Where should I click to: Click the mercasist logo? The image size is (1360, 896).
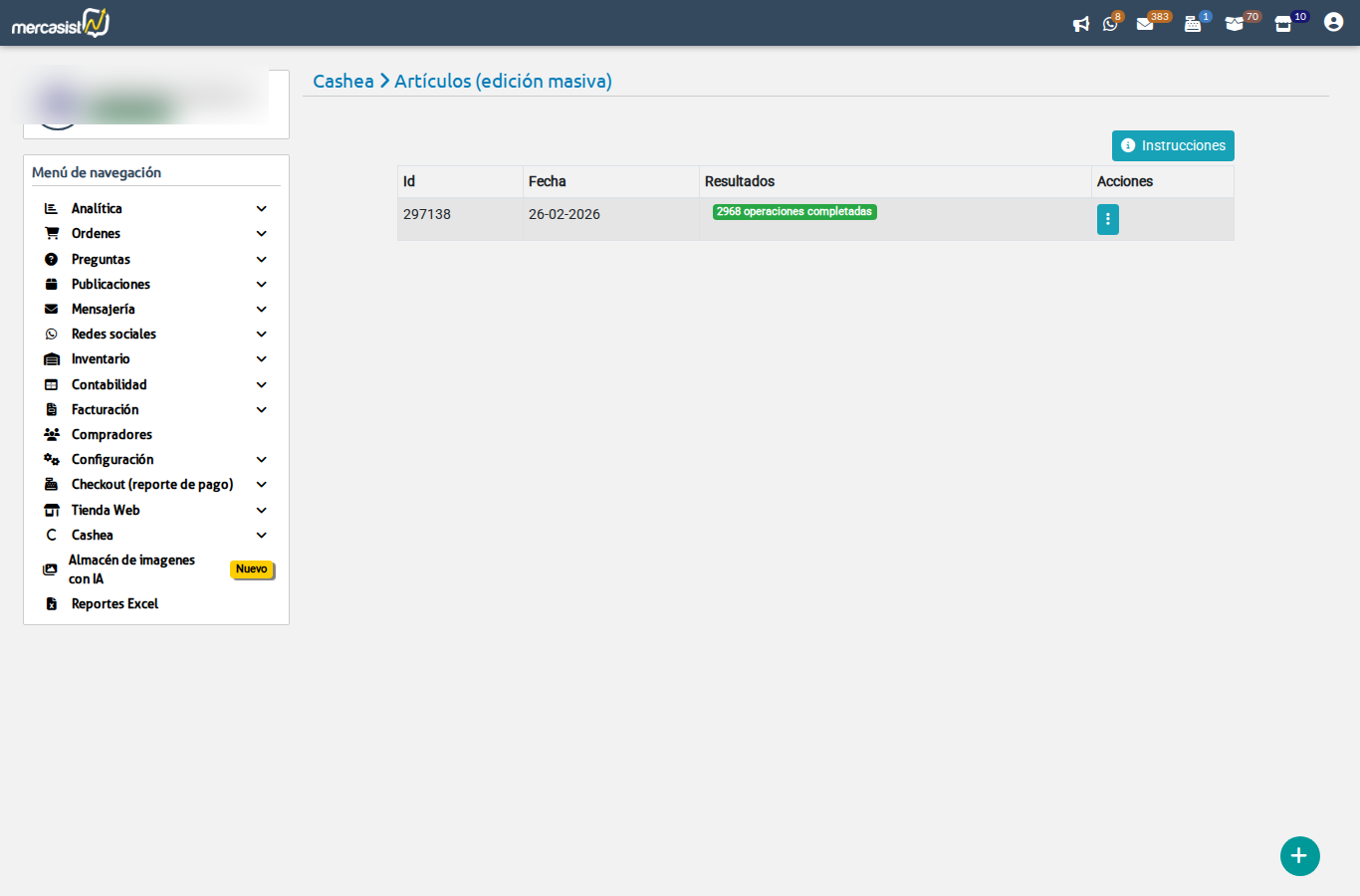(61, 23)
